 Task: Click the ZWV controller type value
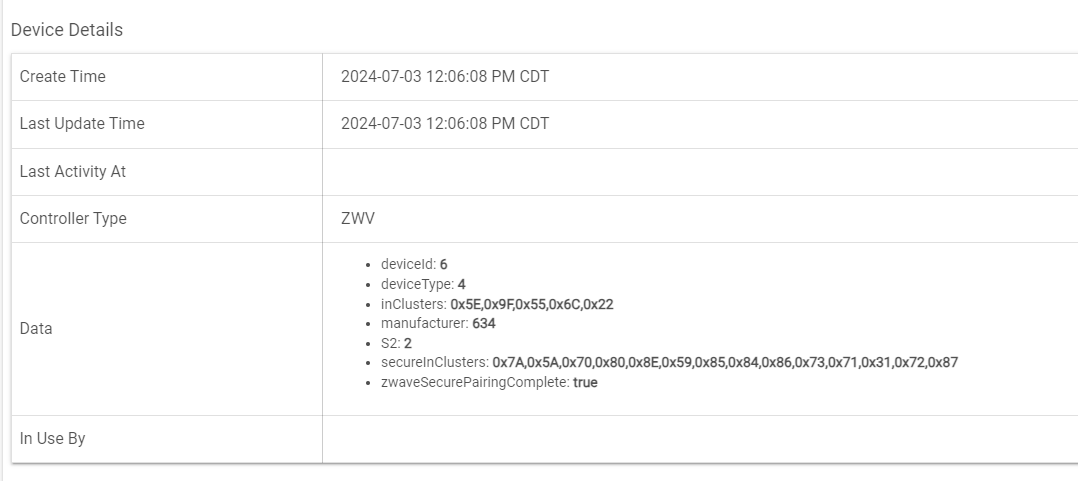point(358,219)
